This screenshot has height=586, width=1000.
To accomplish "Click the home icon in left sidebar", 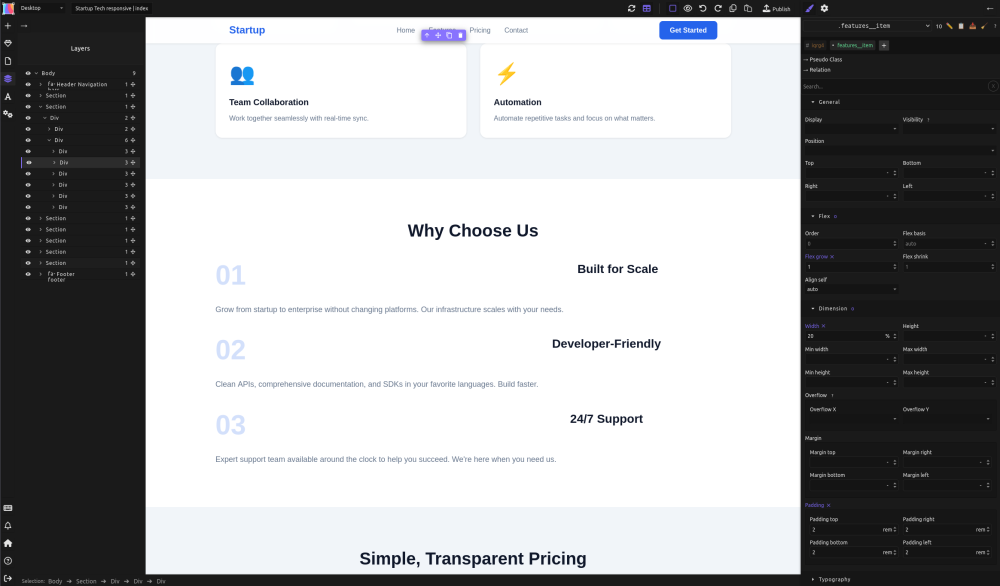I will 8,543.
